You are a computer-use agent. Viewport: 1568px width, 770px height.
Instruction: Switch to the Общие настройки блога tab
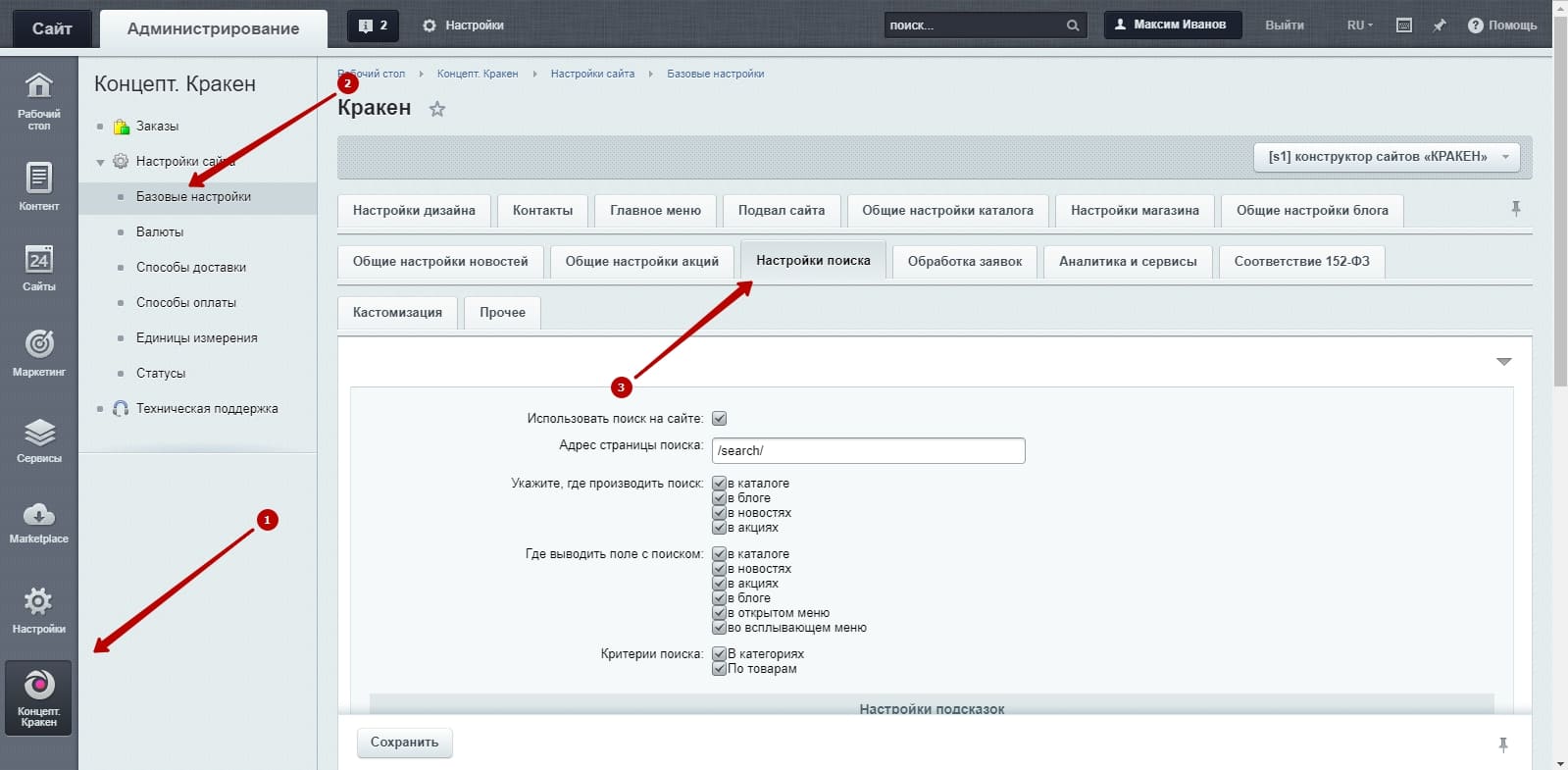tap(1312, 210)
